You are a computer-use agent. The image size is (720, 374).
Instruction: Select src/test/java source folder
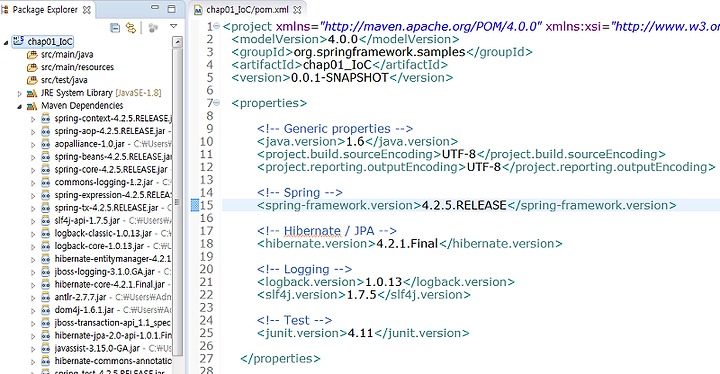point(64,80)
